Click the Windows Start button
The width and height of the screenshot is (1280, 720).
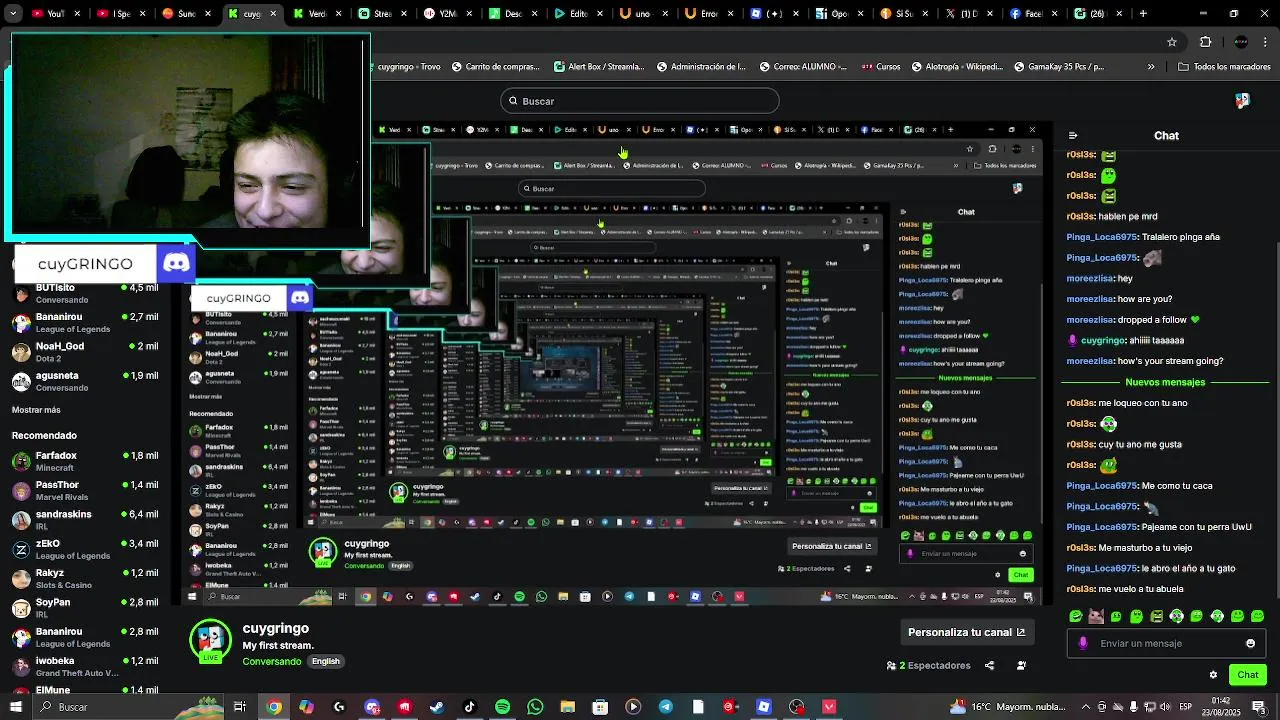coord(15,707)
